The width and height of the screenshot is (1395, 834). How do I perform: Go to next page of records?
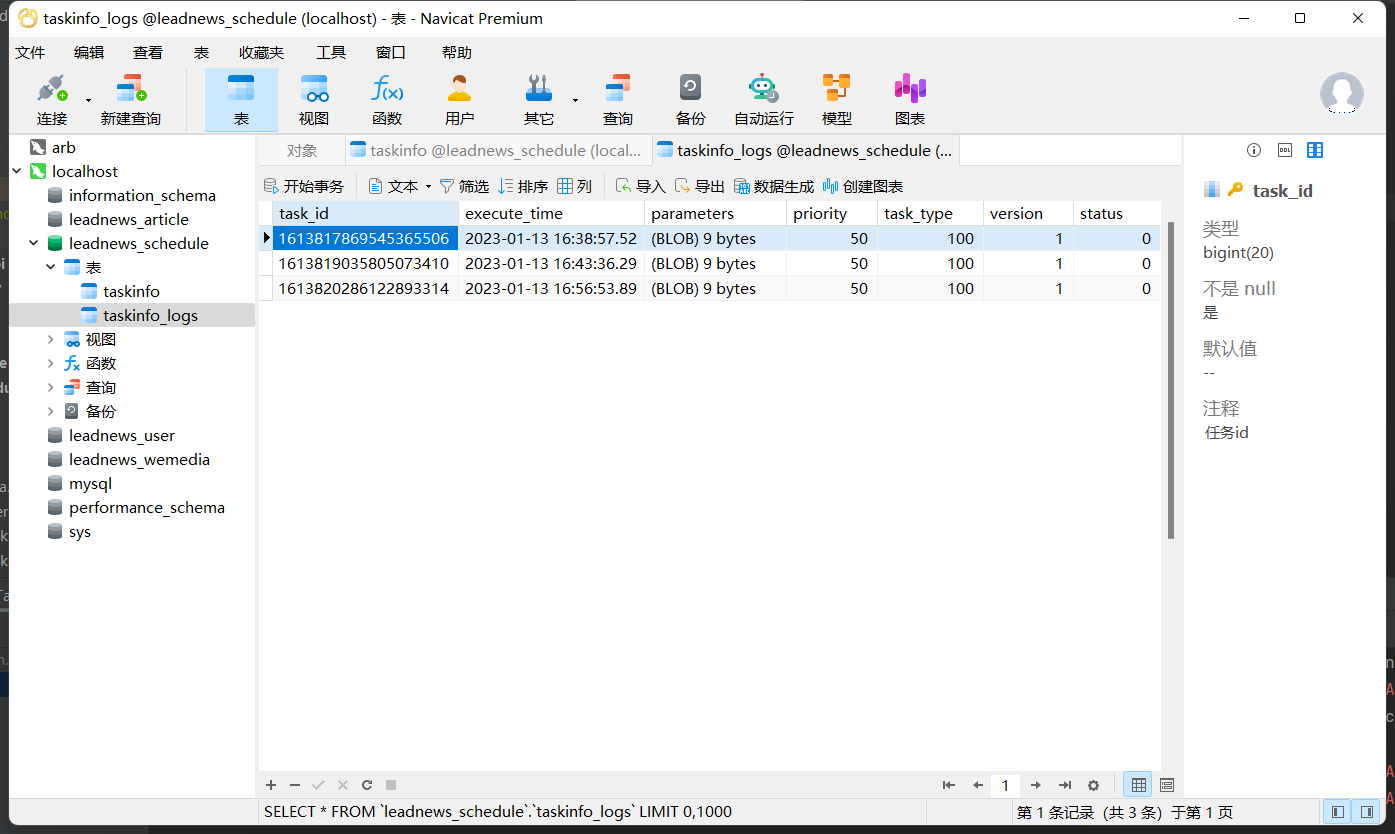pos(1036,785)
